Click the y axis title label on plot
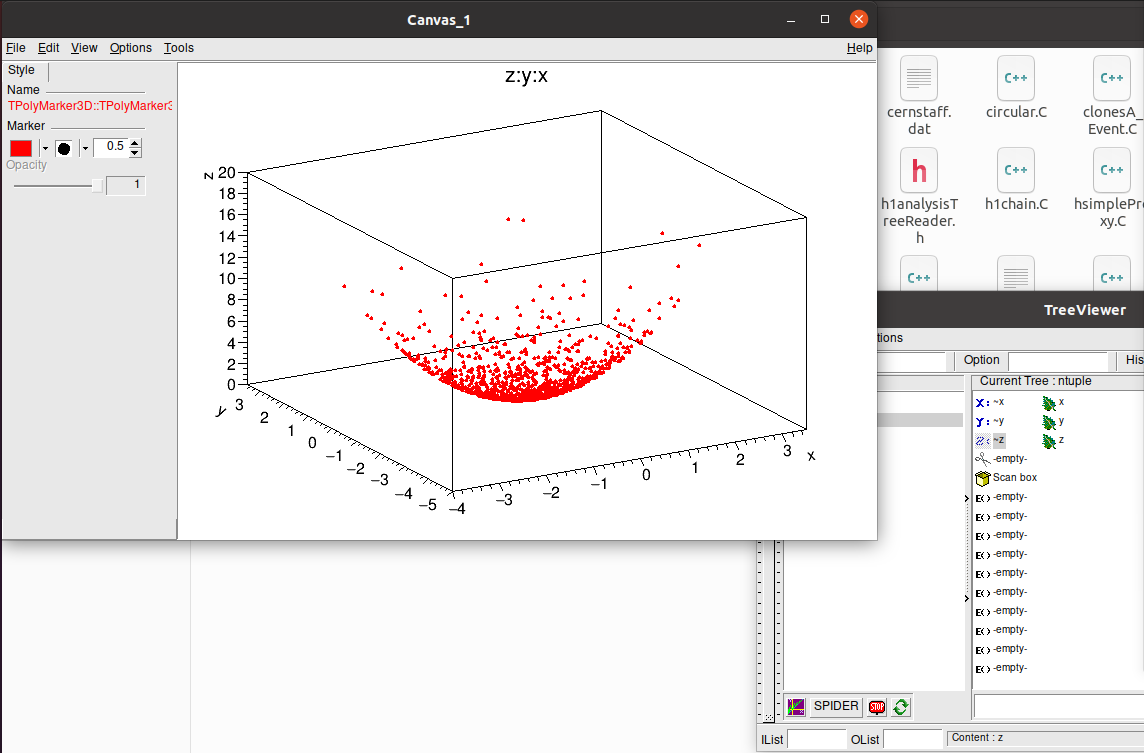The height and width of the screenshot is (753, 1144). pos(221,411)
